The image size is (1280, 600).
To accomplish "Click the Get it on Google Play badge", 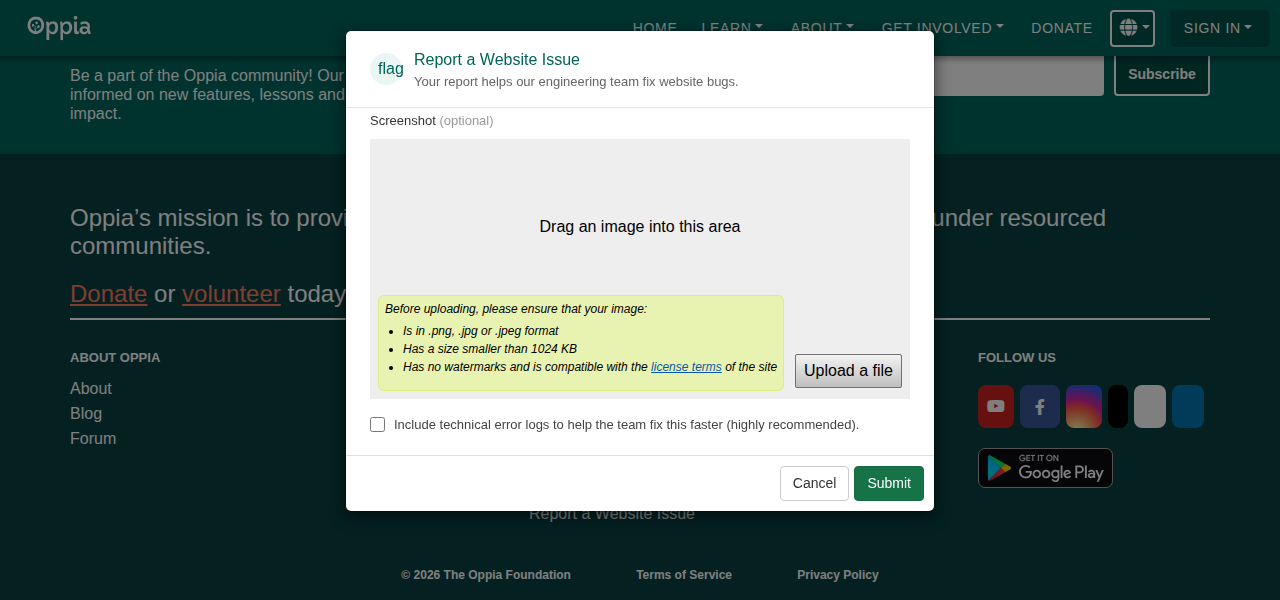I will pos(1045,468).
